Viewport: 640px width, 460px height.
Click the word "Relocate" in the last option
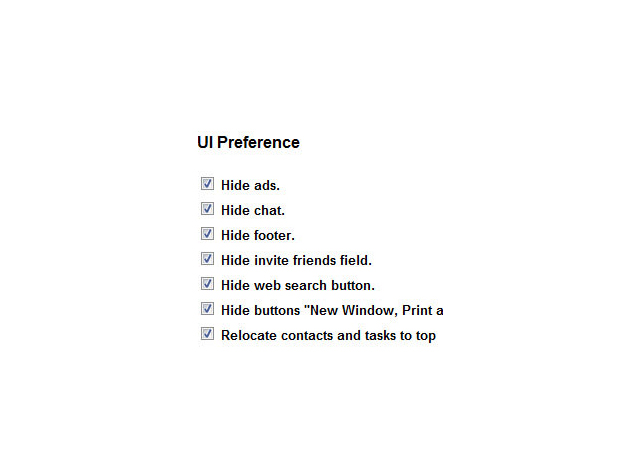pos(250,336)
